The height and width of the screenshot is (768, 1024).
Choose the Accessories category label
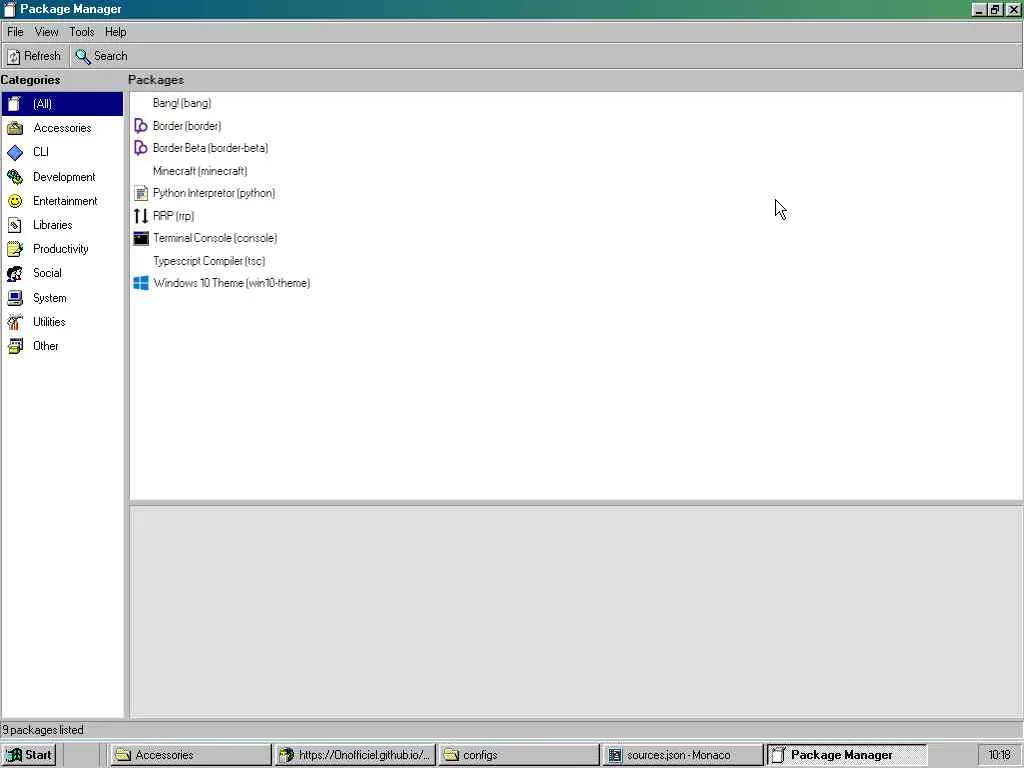(x=62, y=128)
